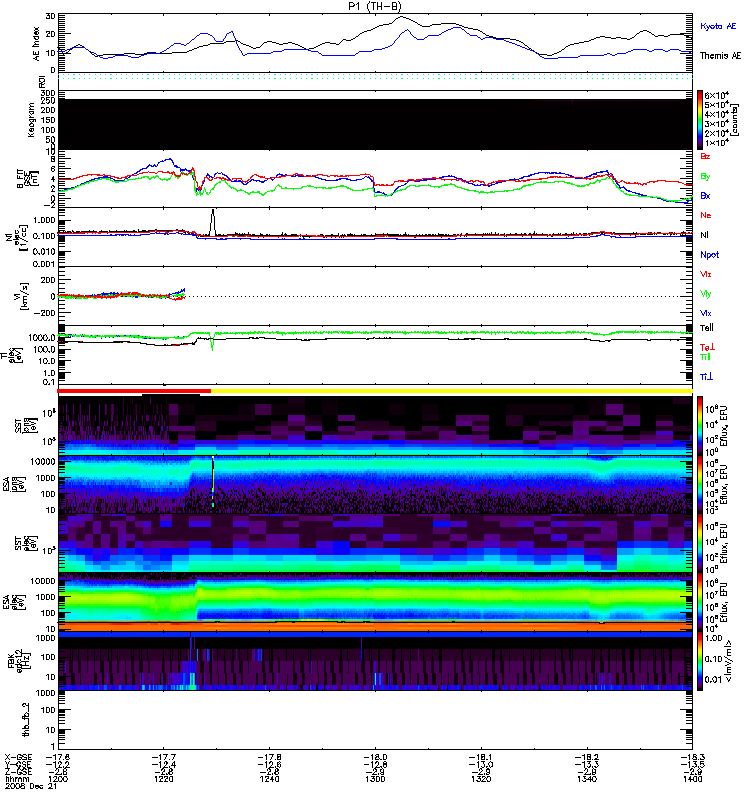The width and height of the screenshot is (750, 800).
Task: Click the green By legend label
Action: [705, 177]
